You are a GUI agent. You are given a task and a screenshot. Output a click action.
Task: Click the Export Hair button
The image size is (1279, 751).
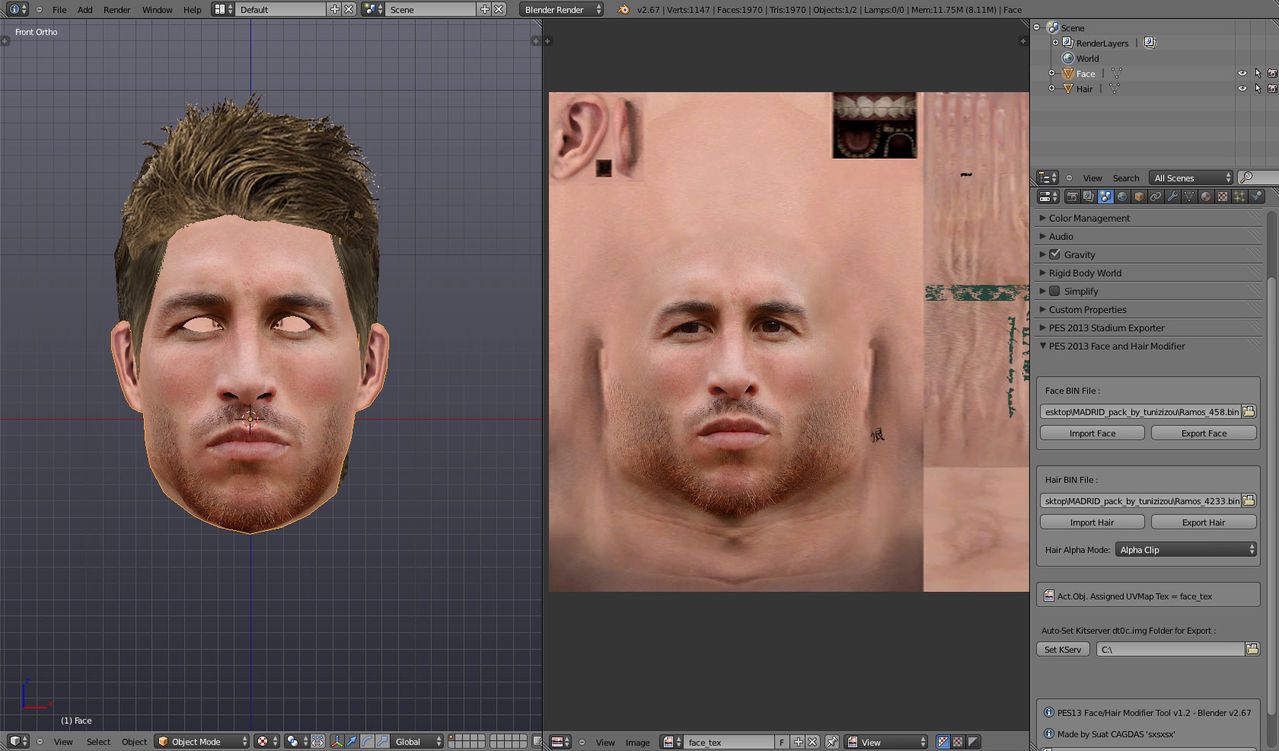[x=1203, y=523]
